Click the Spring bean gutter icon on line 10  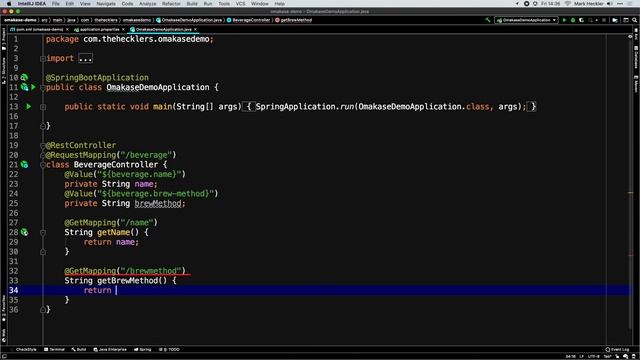pos(24,77)
